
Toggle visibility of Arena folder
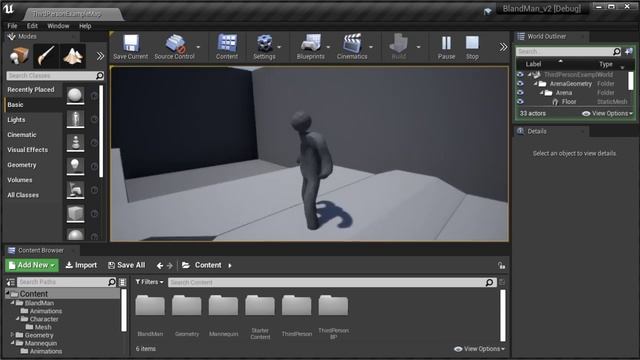click(x=520, y=93)
